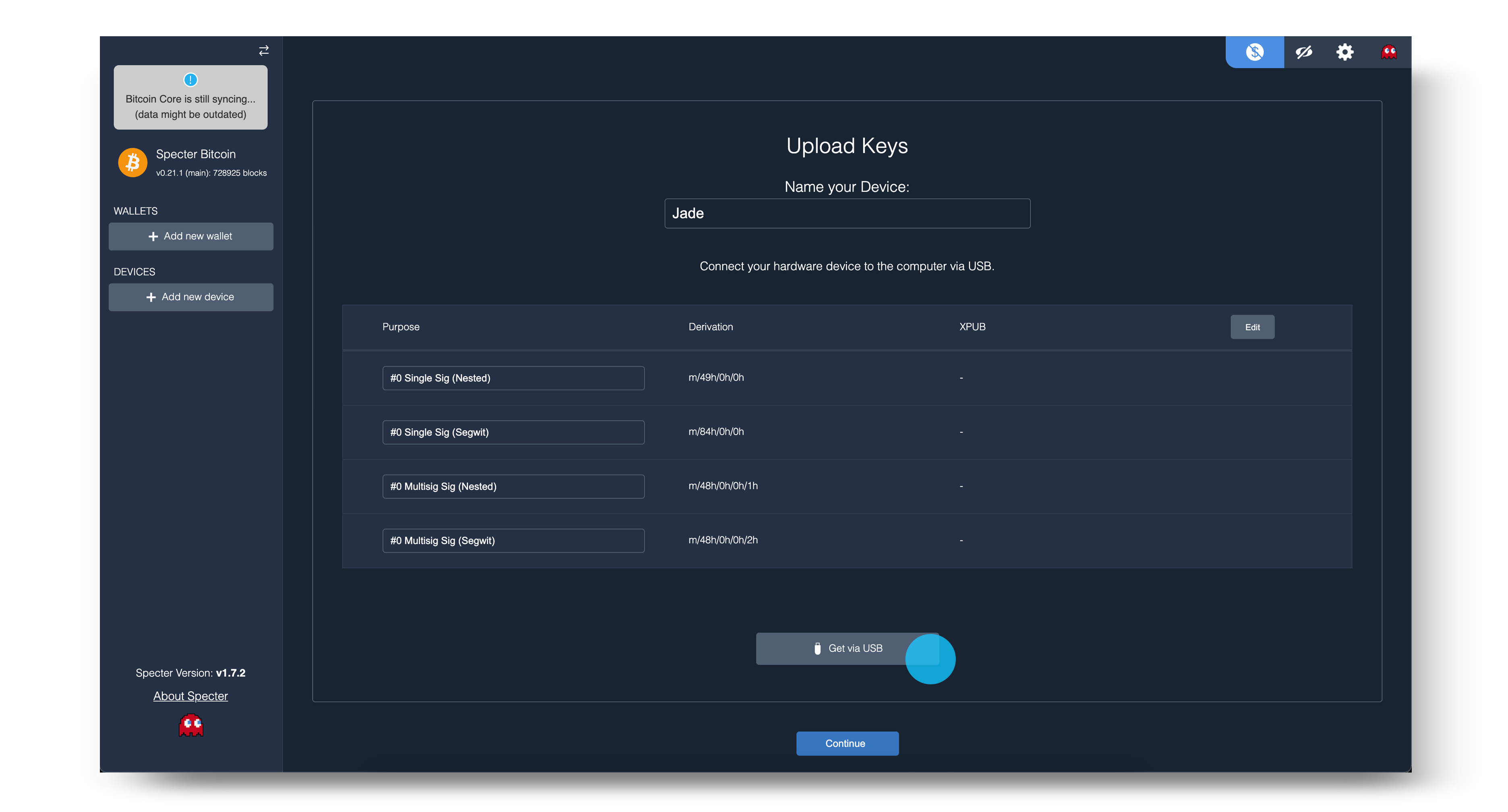1508x812 pixels.
Task: Click the USB icon on Get via USB
Action: click(x=817, y=648)
